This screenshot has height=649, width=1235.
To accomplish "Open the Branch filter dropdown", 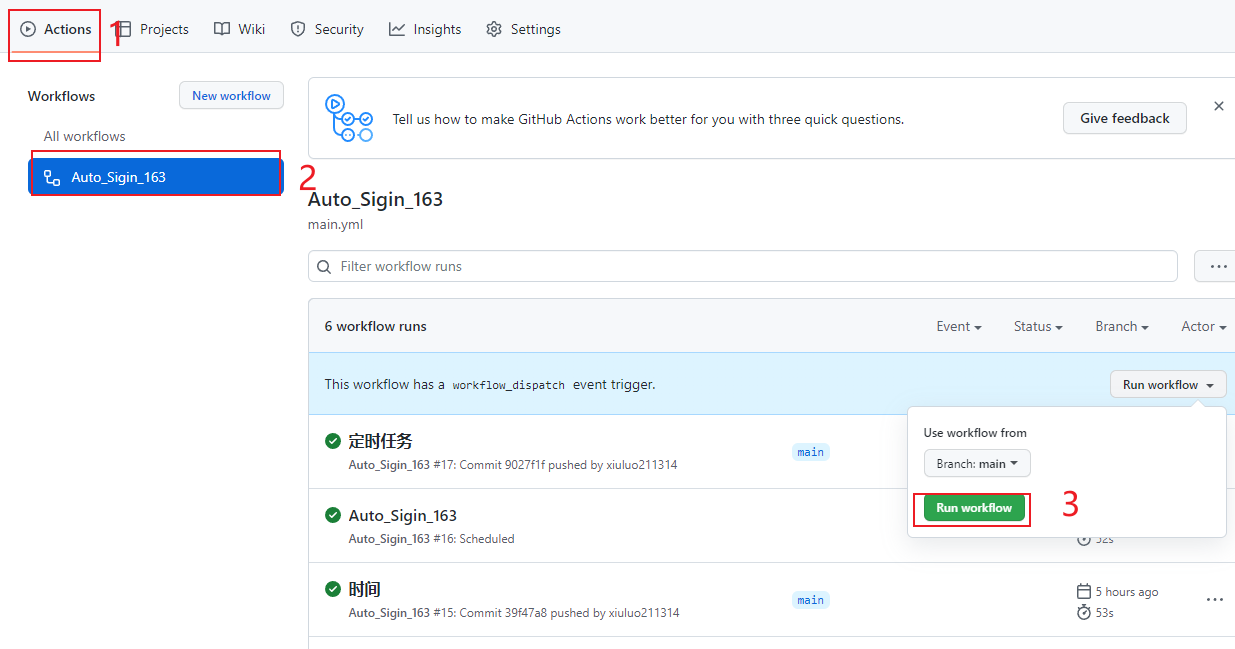I will point(1121,326).
